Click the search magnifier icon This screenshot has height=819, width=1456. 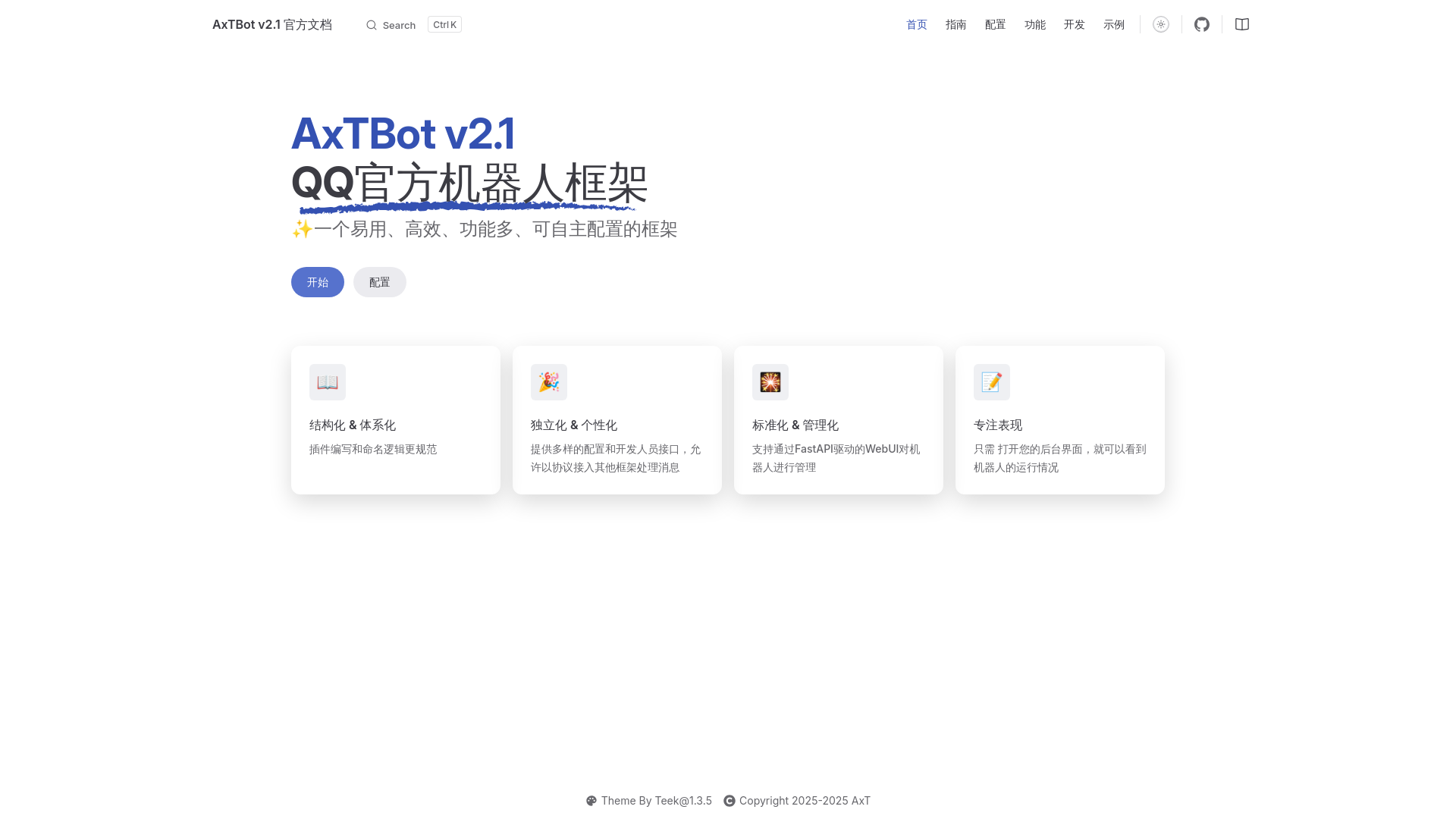pos(372,25)
